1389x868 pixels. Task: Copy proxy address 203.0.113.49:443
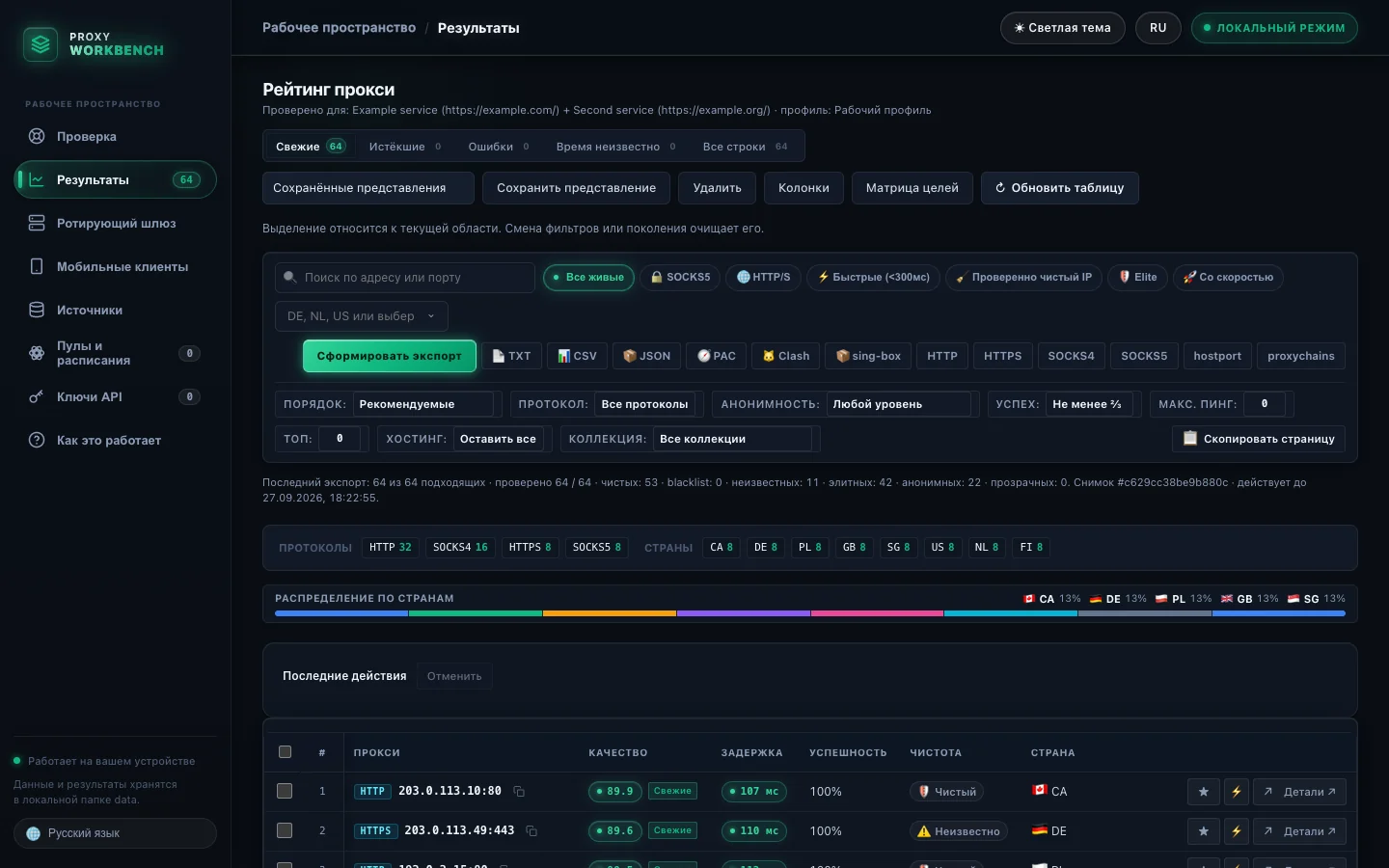point(531,831)
